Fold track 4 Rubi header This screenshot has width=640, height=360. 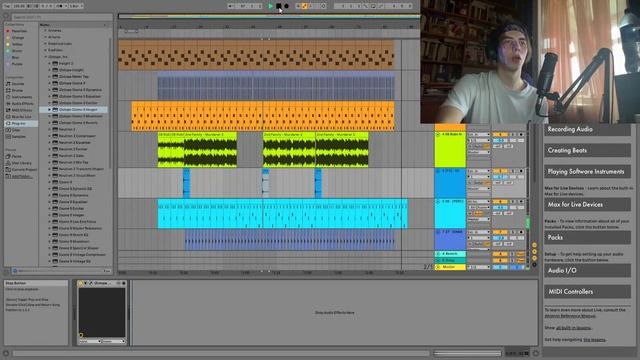click(x=438, y=134)
